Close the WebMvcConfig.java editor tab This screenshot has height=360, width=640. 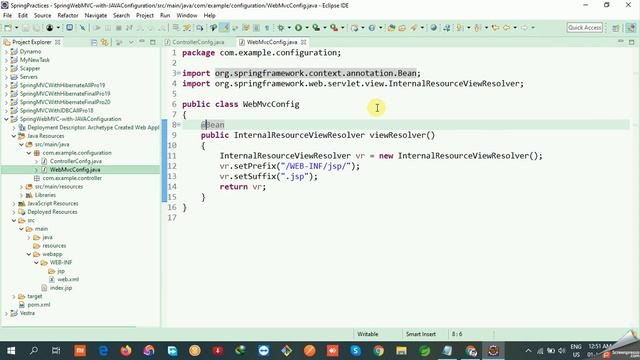304,42
